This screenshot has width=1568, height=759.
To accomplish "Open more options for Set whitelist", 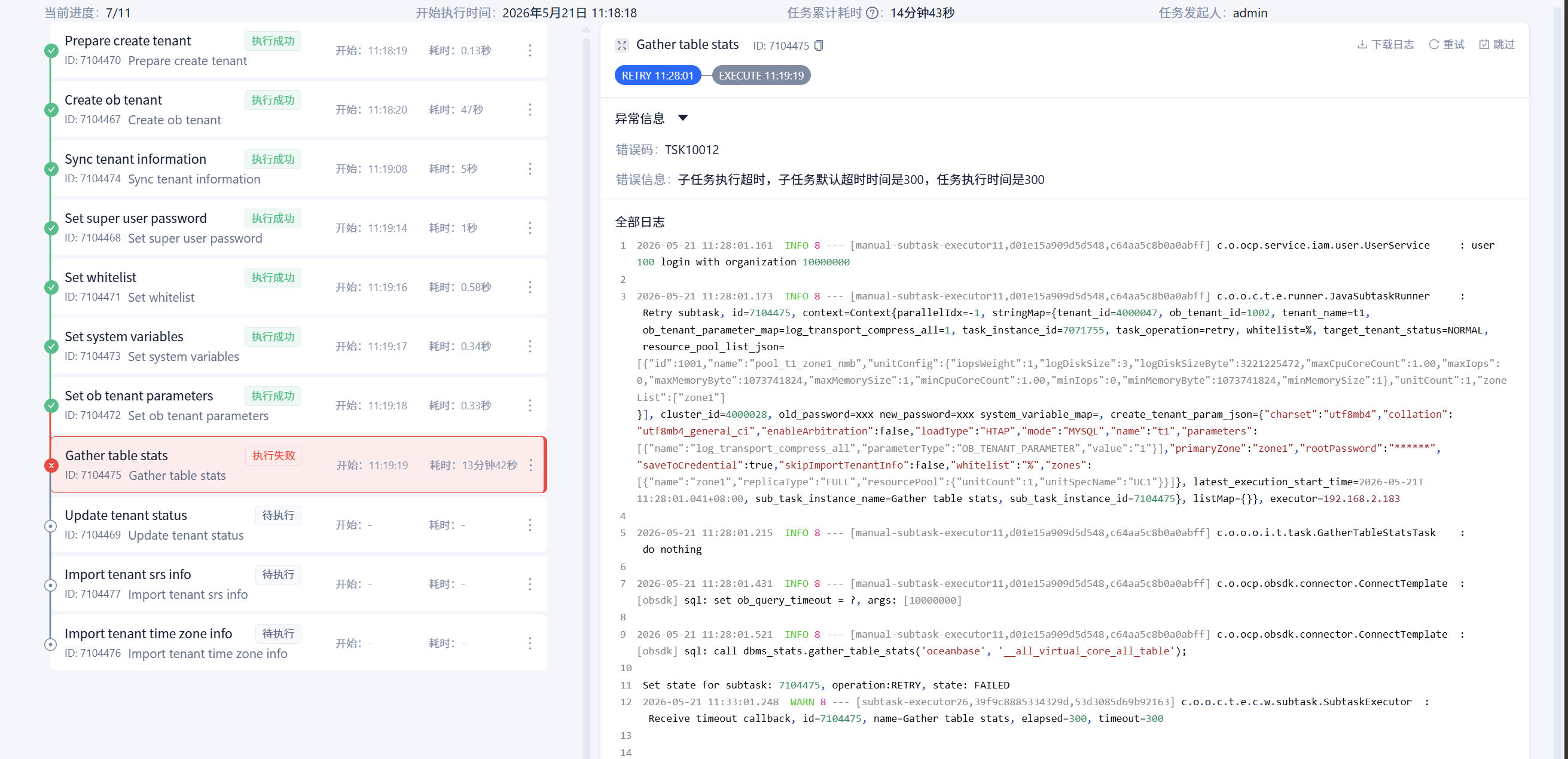I will [x=530, y=287].
